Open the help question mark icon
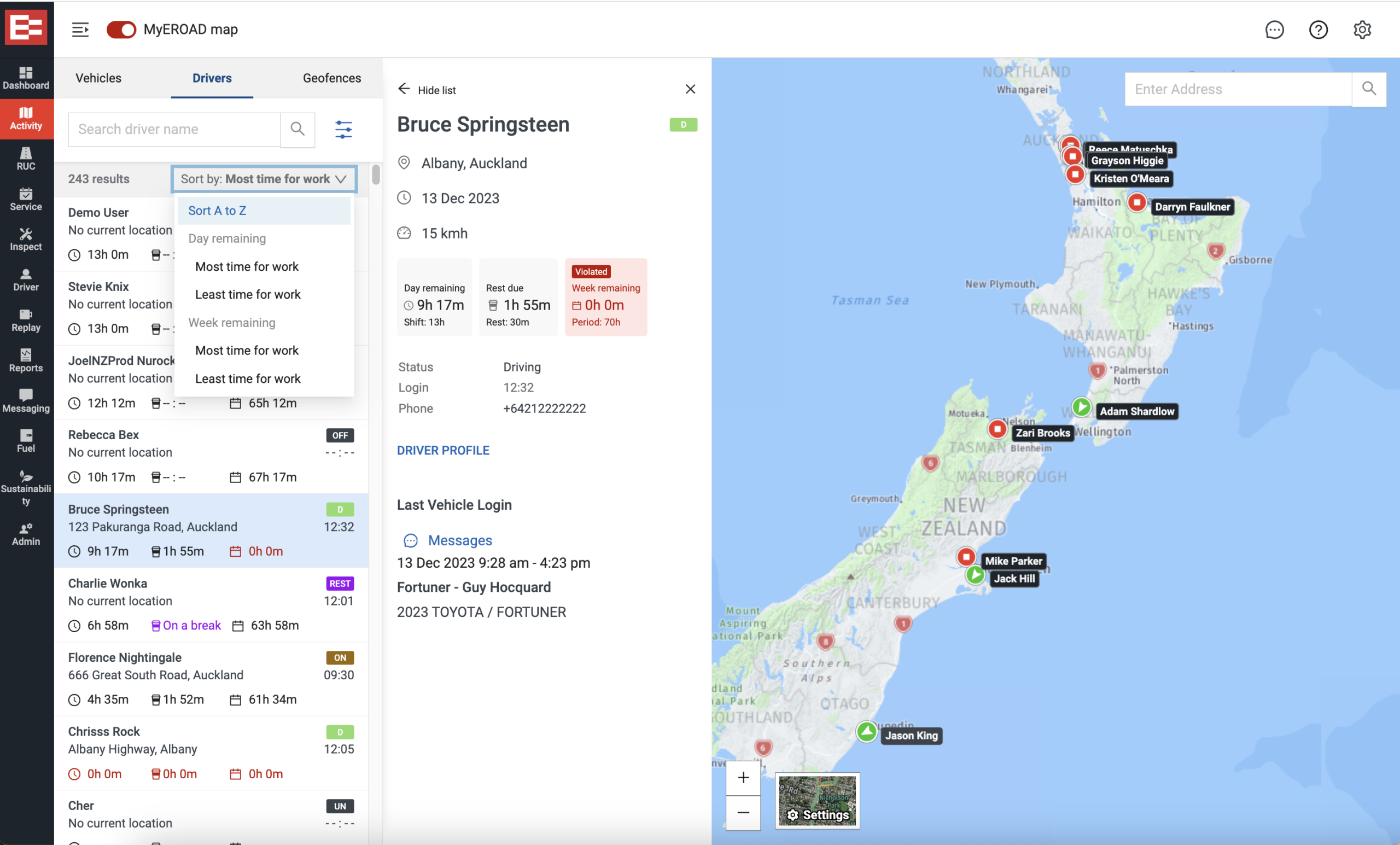 tap(1318, 30)
